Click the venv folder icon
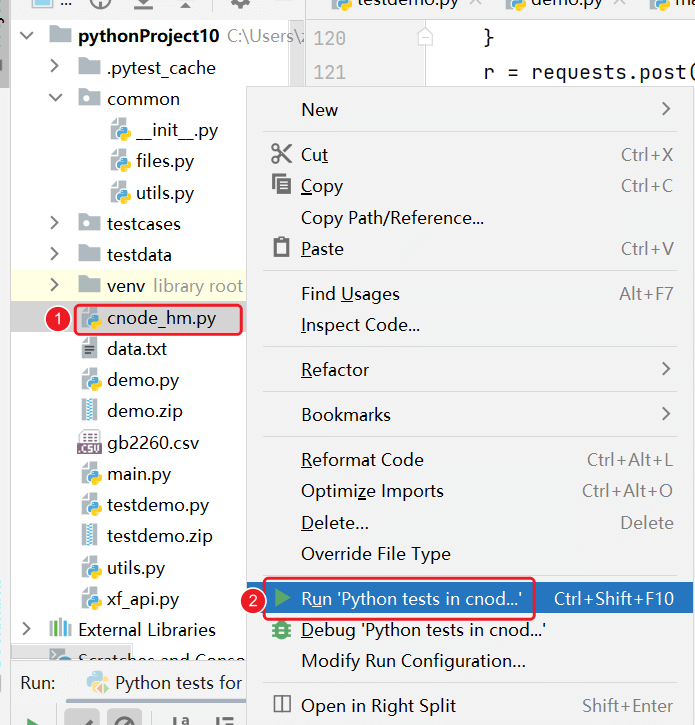Screen dimensions: 695x725 click(89, 284)
